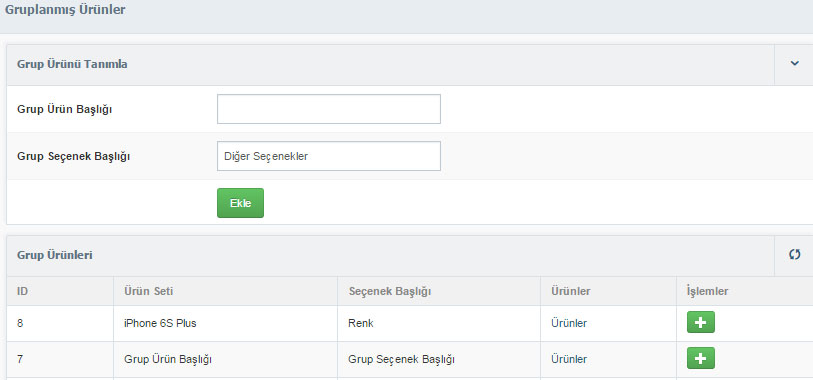Image resolution: width=813 pixels, height=380 pixels.
Task: Collapse the Grup Ürünü Tanımla panel chevron
Action: [x=794, y=64]
